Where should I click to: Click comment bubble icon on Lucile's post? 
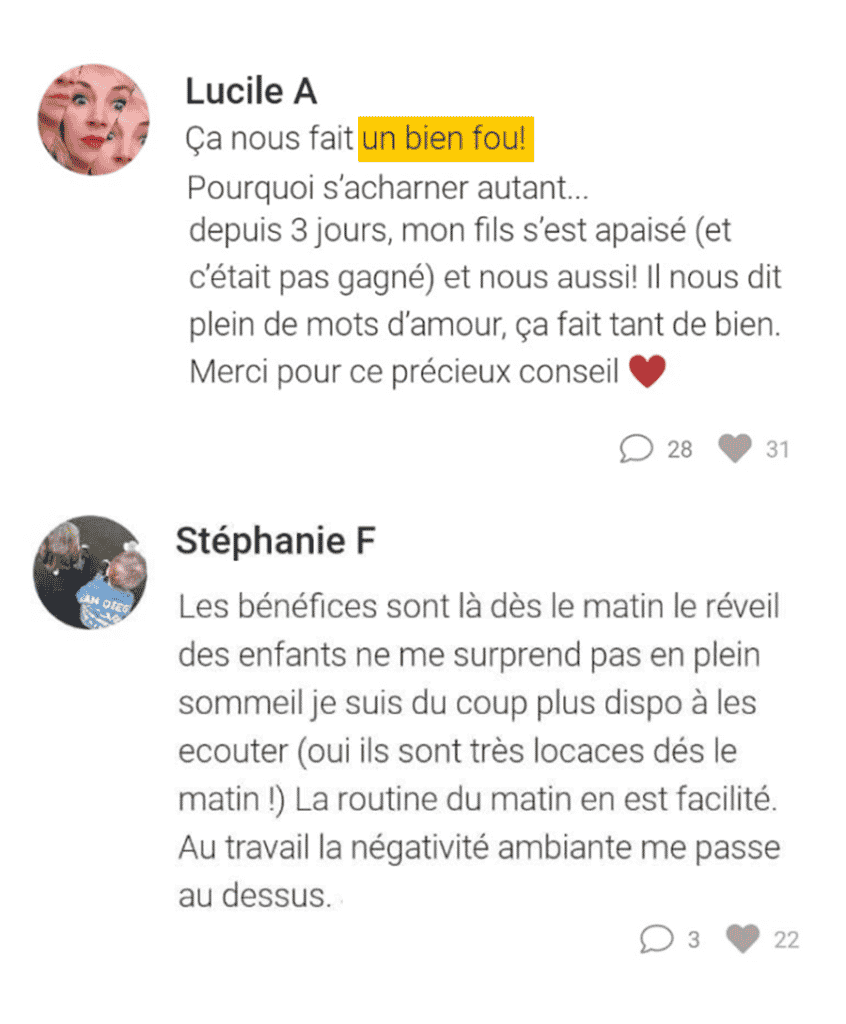click(x=636, y=449)
